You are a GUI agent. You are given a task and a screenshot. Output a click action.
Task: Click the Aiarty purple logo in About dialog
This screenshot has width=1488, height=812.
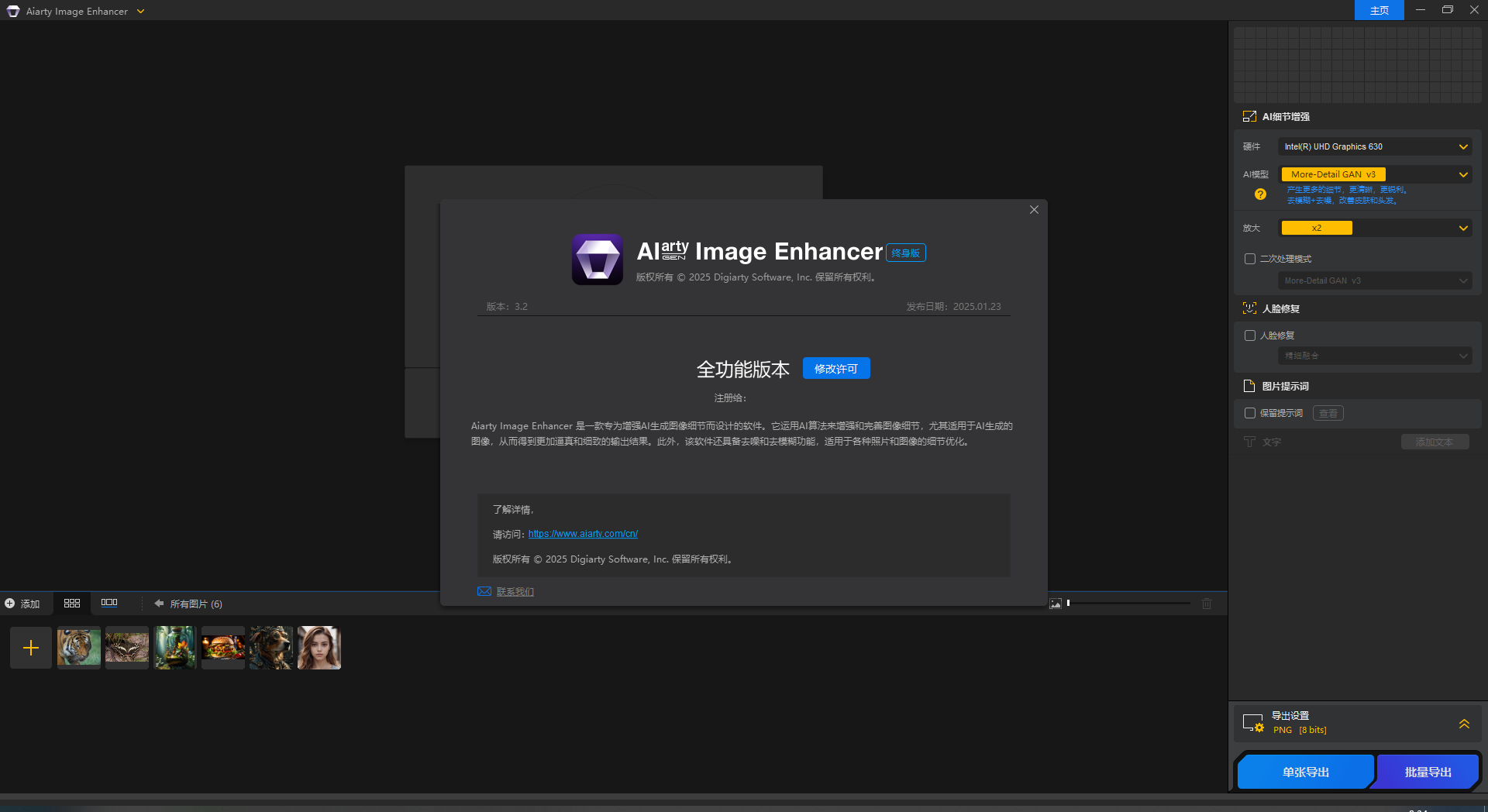(x=598, y=260)
